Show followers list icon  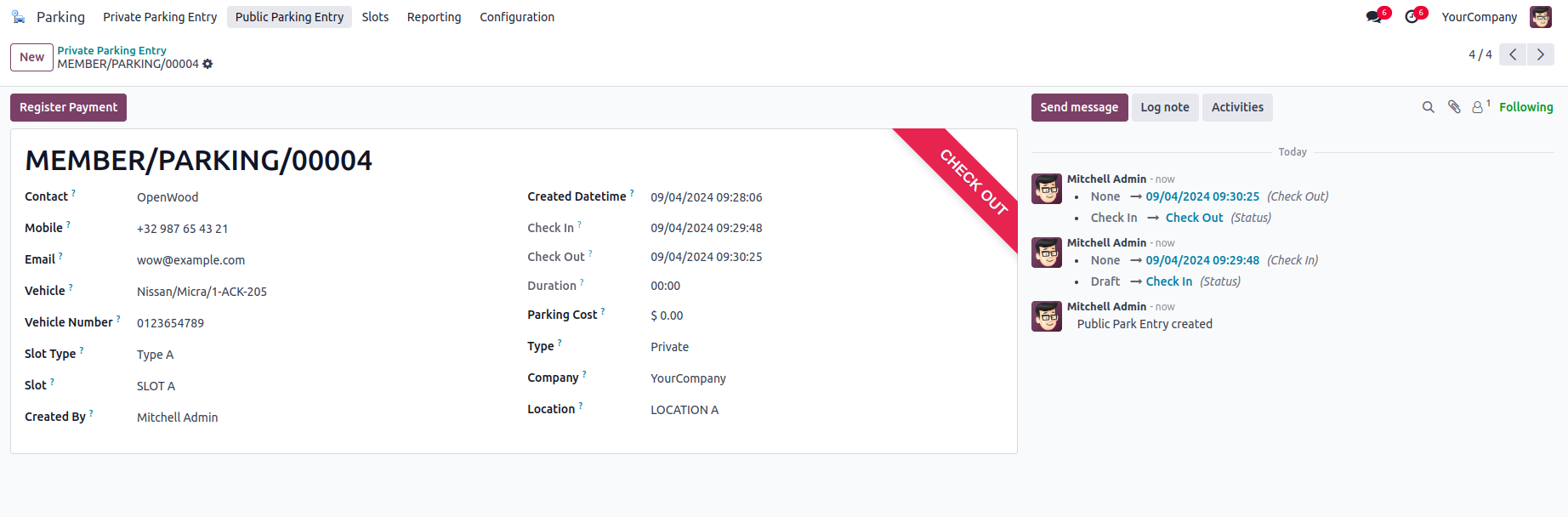1479,107
